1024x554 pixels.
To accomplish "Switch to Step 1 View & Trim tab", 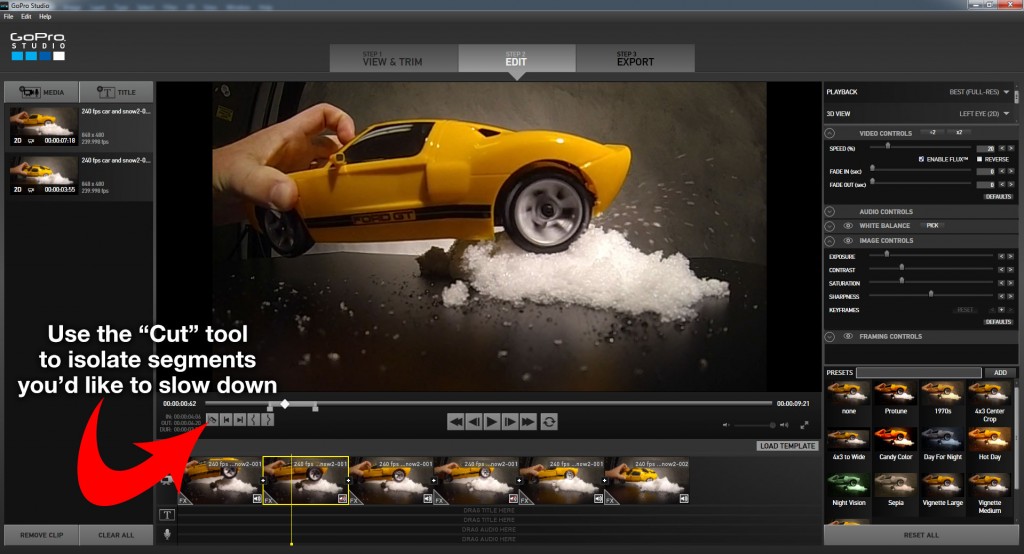I will click(393, 59).
